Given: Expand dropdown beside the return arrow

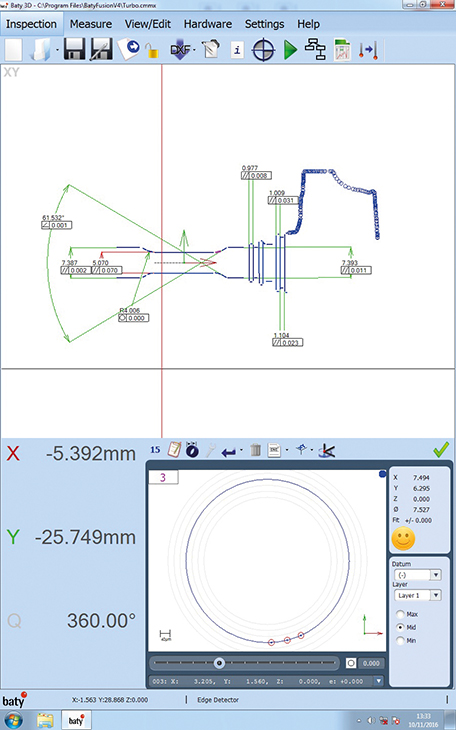Looking at the screenshot, I should 241,450.
